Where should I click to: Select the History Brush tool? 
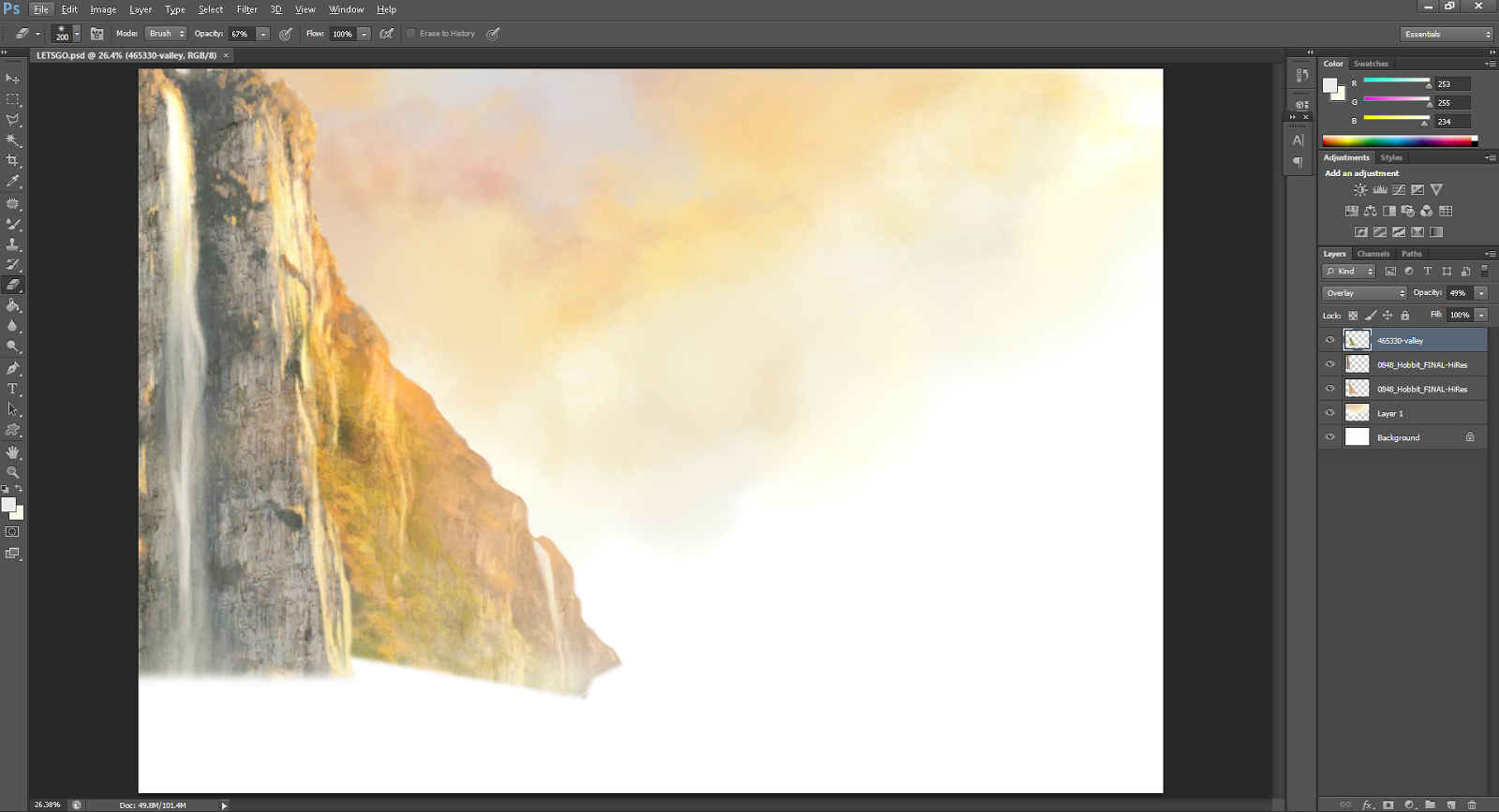click(13, 265)
